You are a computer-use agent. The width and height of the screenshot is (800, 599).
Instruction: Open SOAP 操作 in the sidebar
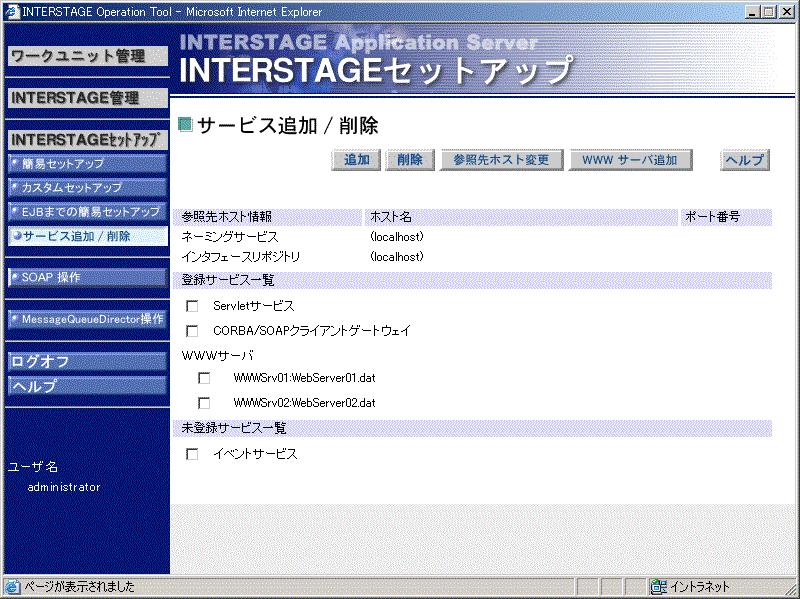tap(88, 278)
